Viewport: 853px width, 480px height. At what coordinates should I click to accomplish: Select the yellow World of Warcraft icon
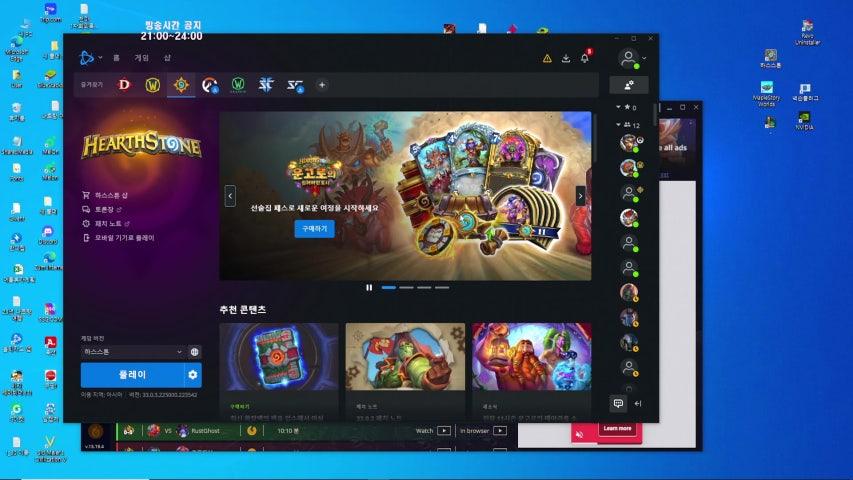pyautogui.click(x=153, y=85)
